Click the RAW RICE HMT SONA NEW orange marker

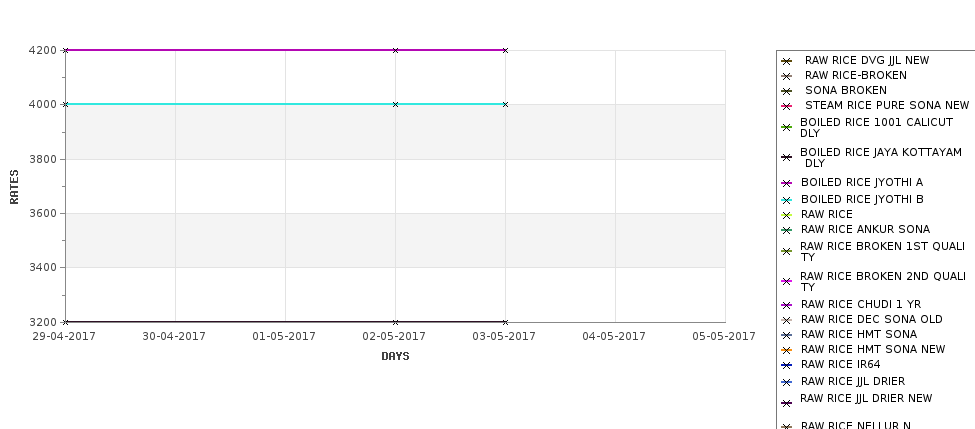pos(787,350)
